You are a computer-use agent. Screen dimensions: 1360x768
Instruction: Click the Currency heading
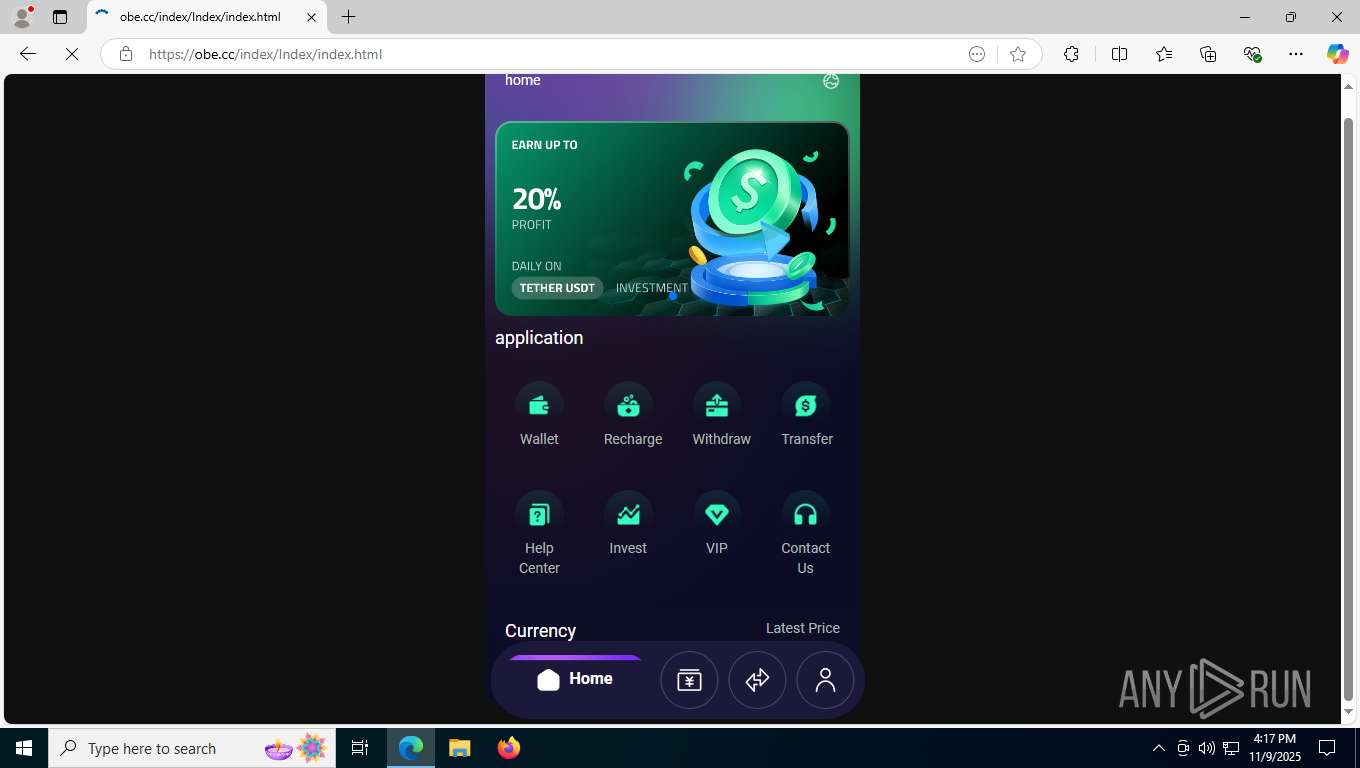[x=540, y=631]
